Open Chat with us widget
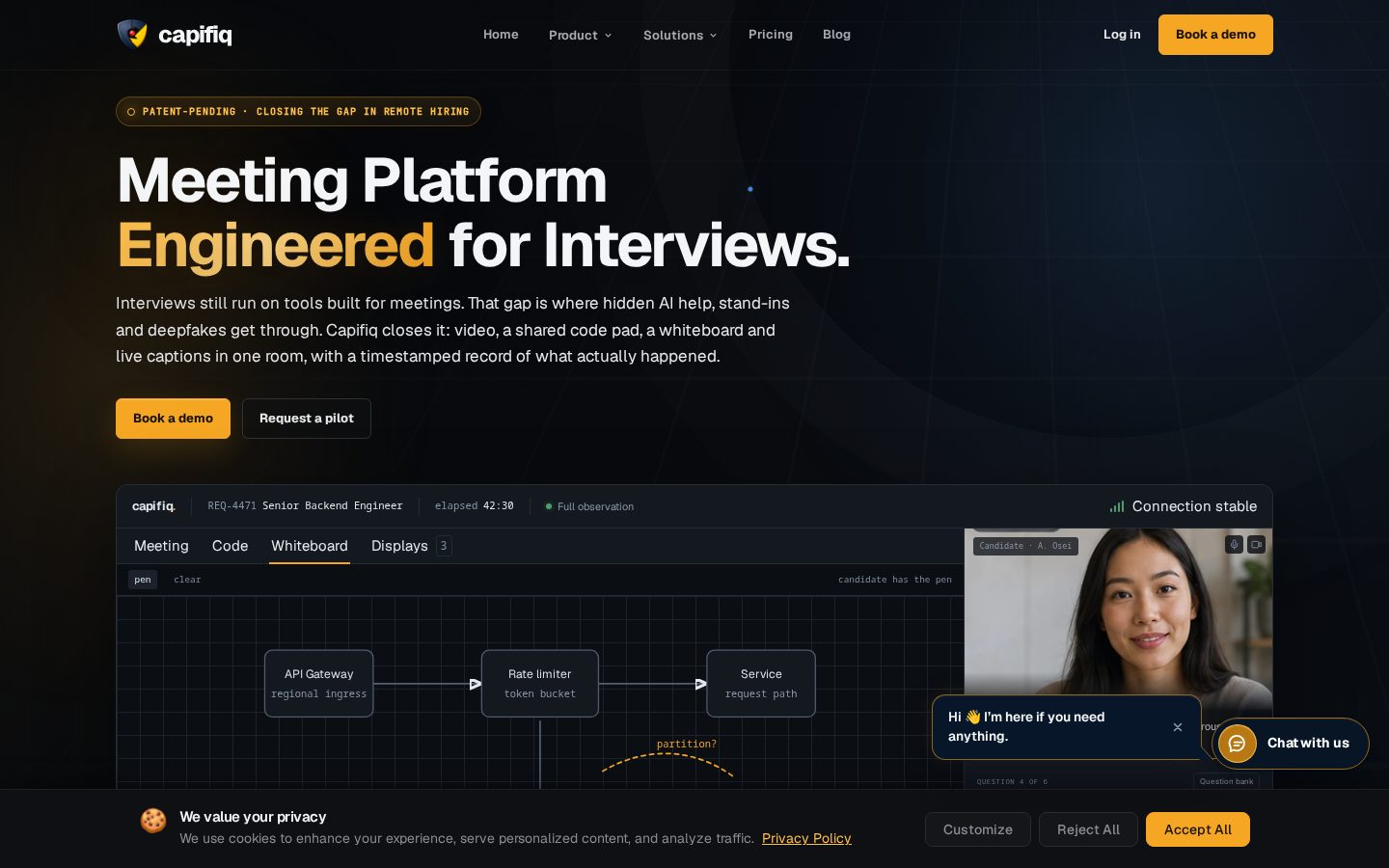Screen dimensions: 1389x868 [x=1291, y=743]
